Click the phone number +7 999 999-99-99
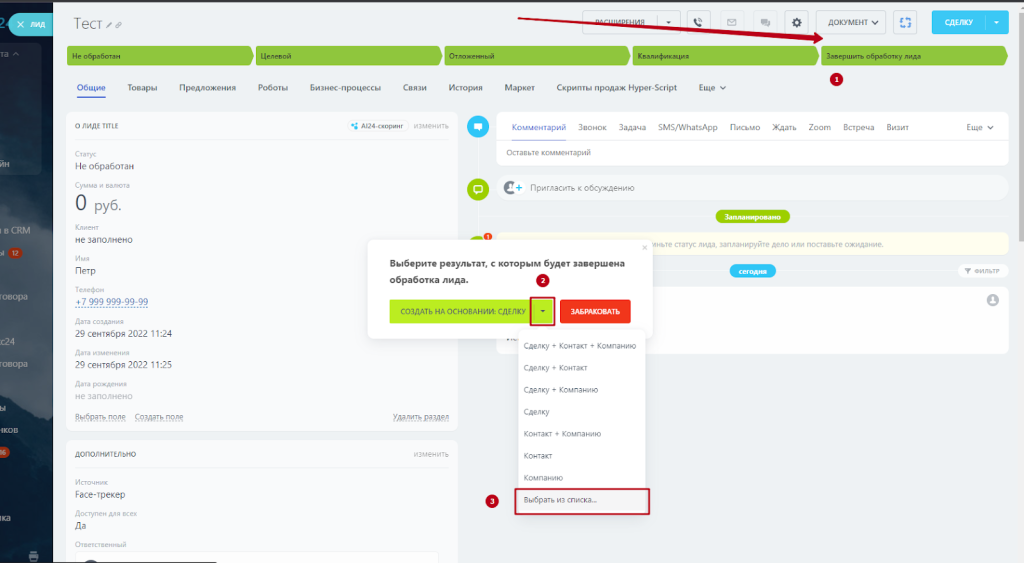Image resolution: width=1024 pixels, height=563 pixels. tap(112, 302)
